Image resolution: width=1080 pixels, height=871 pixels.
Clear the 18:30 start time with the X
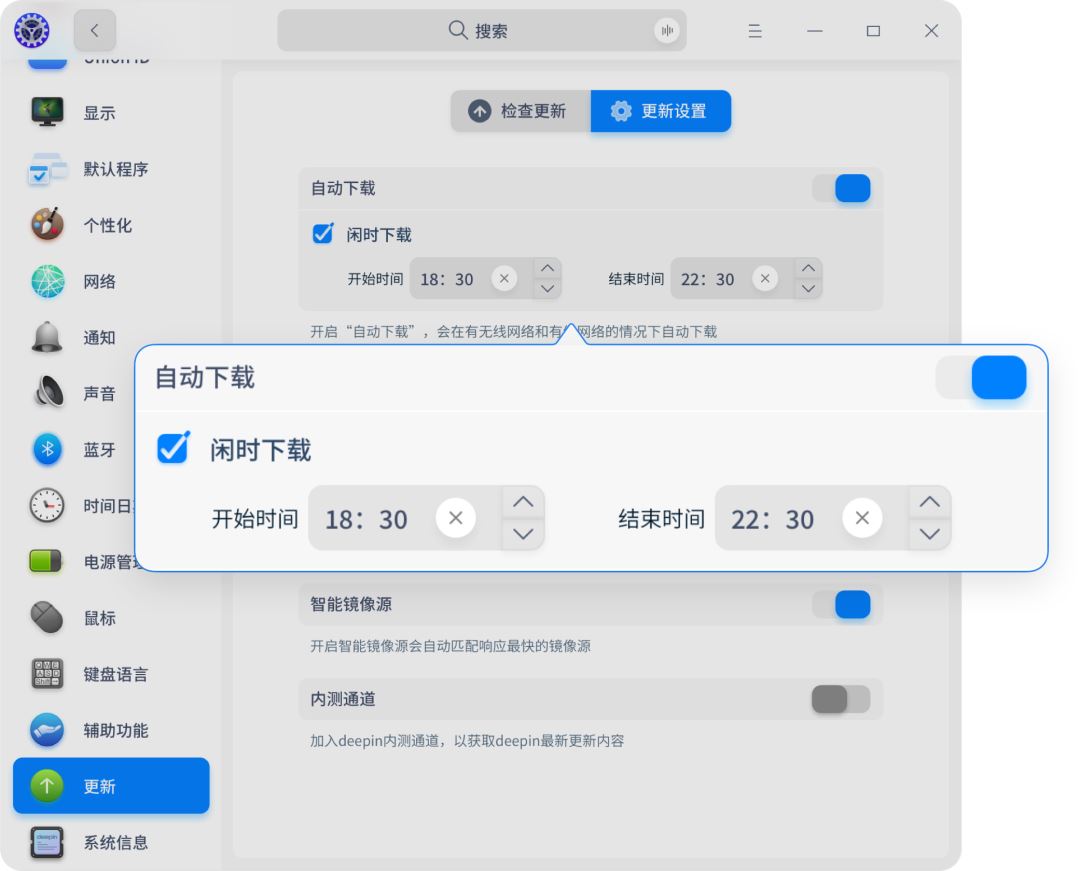click(x=455, y=518)
